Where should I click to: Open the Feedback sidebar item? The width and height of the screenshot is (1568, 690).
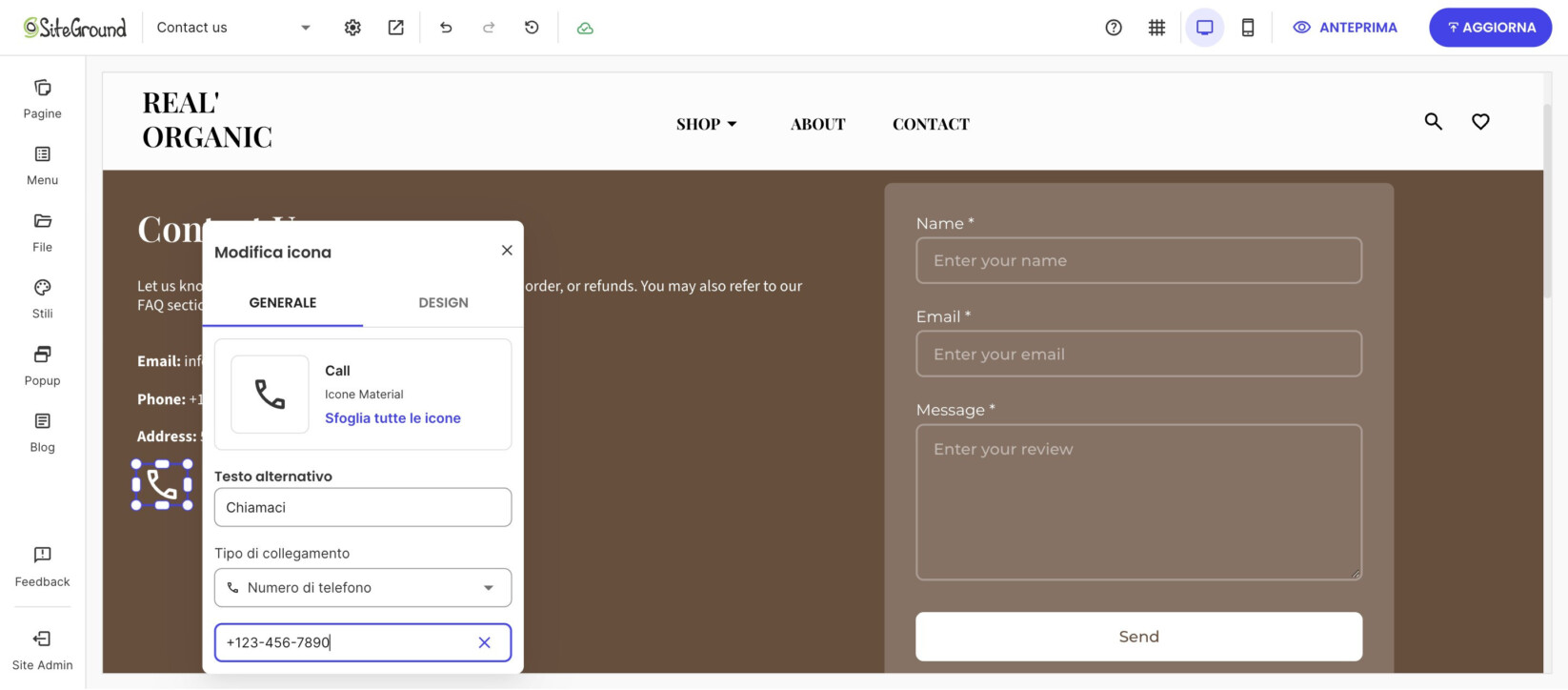[42, 566]
